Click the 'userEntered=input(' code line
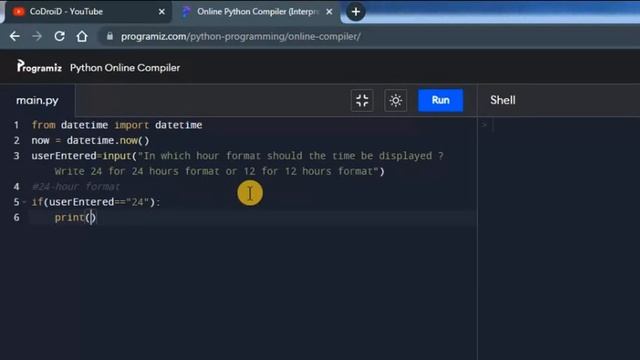Image resolution: width=640 pixels, height=360 pixels. point(238,156)
